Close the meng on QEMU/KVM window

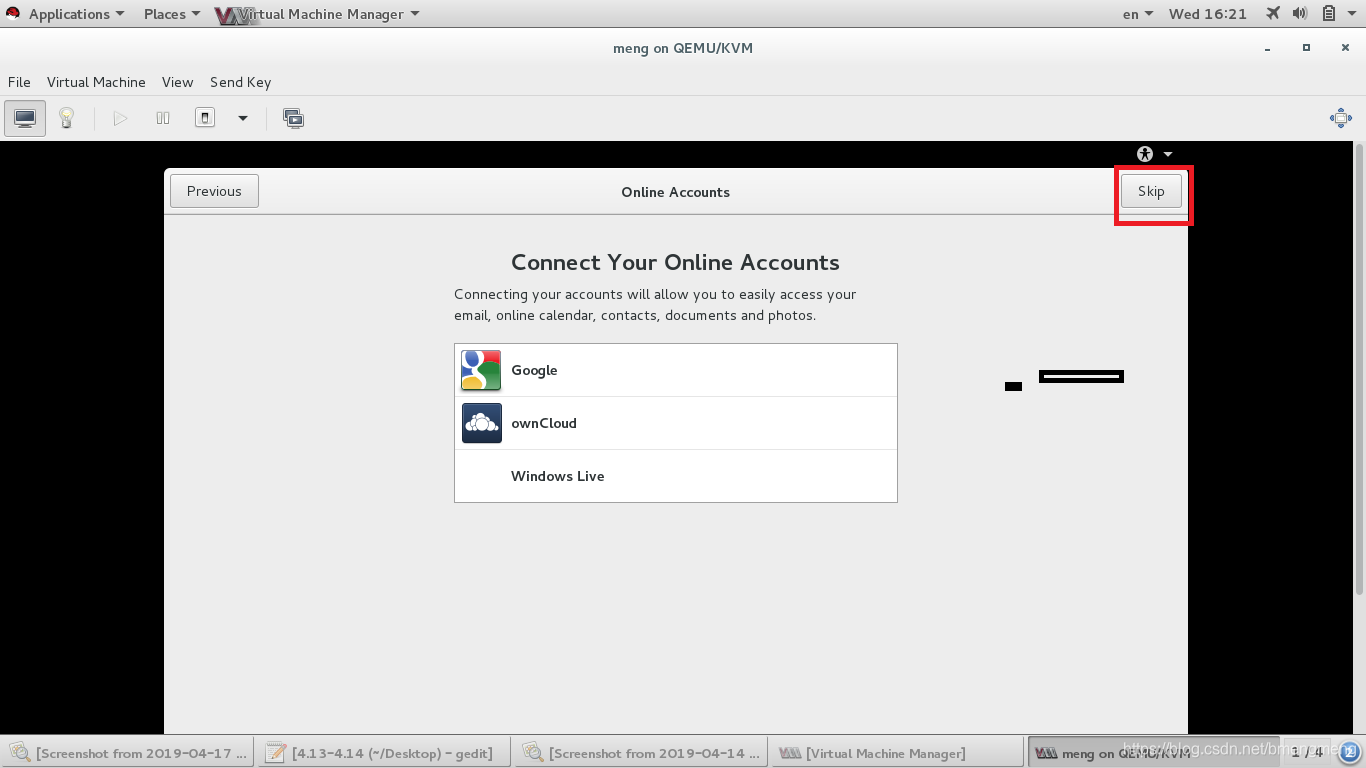pos(1343,48)
